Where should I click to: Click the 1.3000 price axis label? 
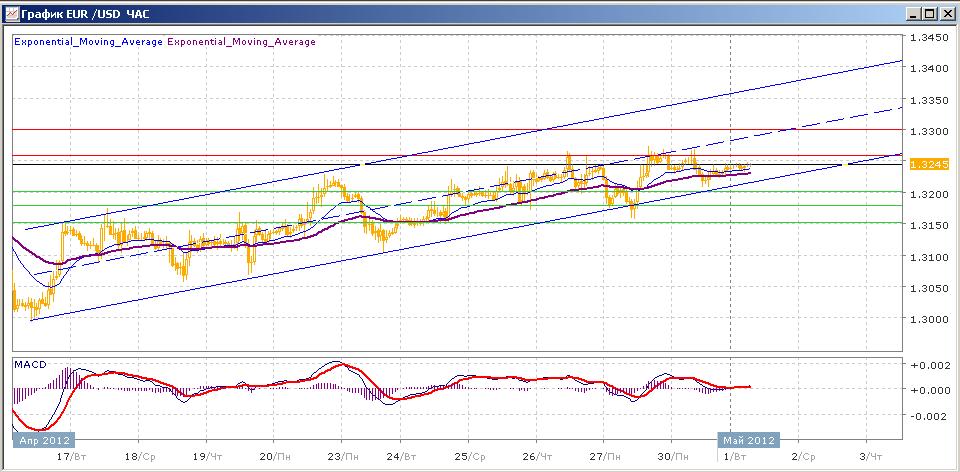tap(929, 319)
